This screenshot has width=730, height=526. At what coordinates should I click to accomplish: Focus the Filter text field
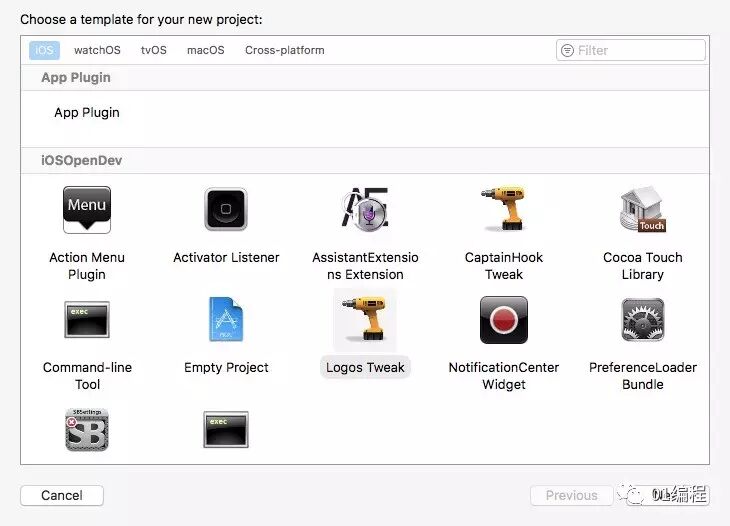(631, 50)
